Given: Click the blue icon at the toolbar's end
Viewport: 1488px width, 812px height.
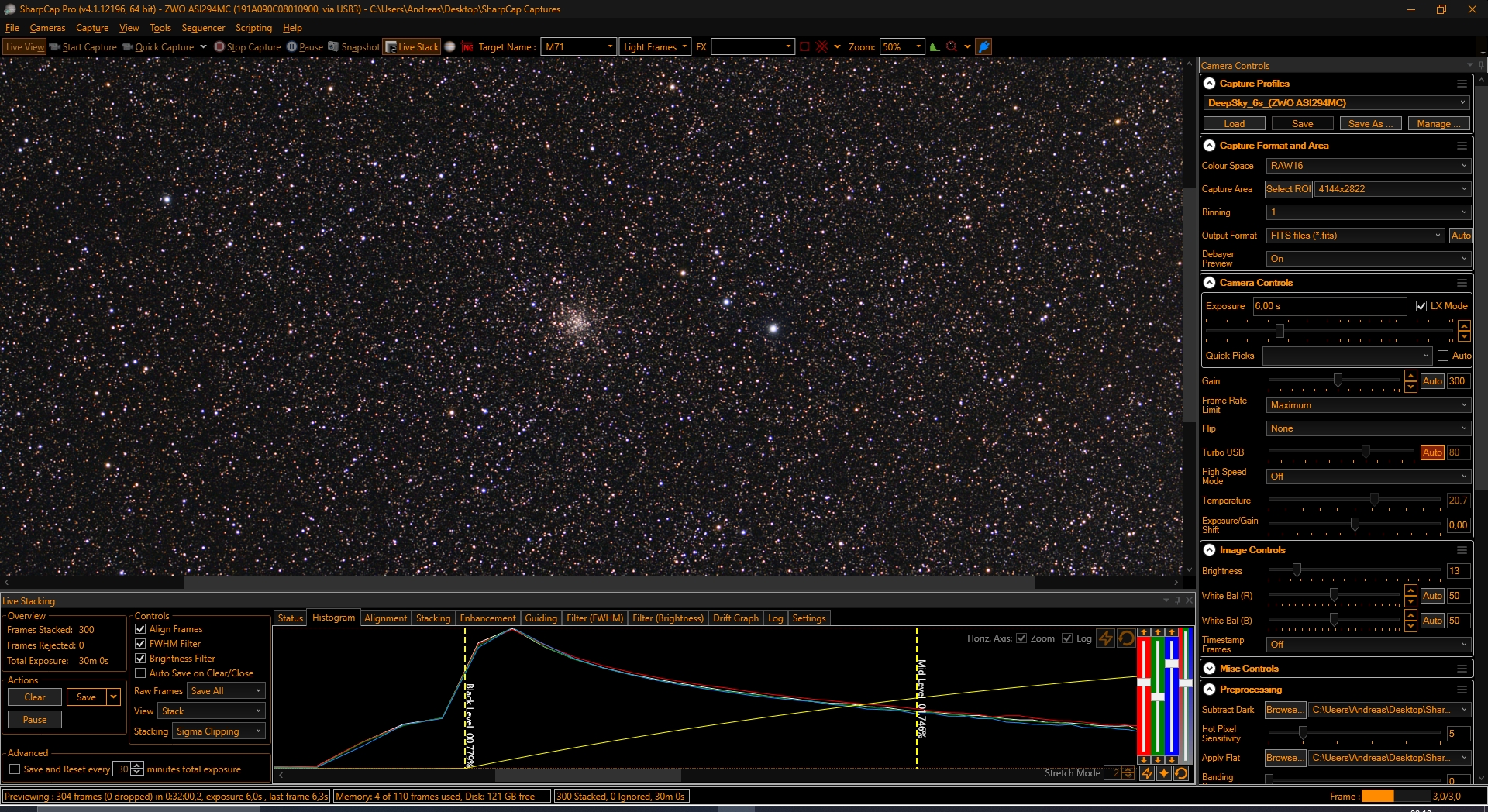Looking at the screenshot, I should click(x=983, y=46).
